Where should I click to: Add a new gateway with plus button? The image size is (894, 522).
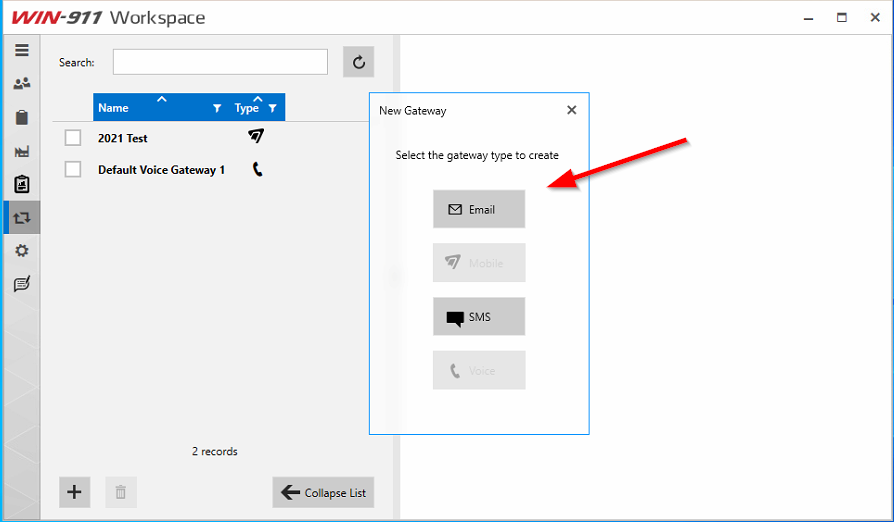[x=74, y=492]
